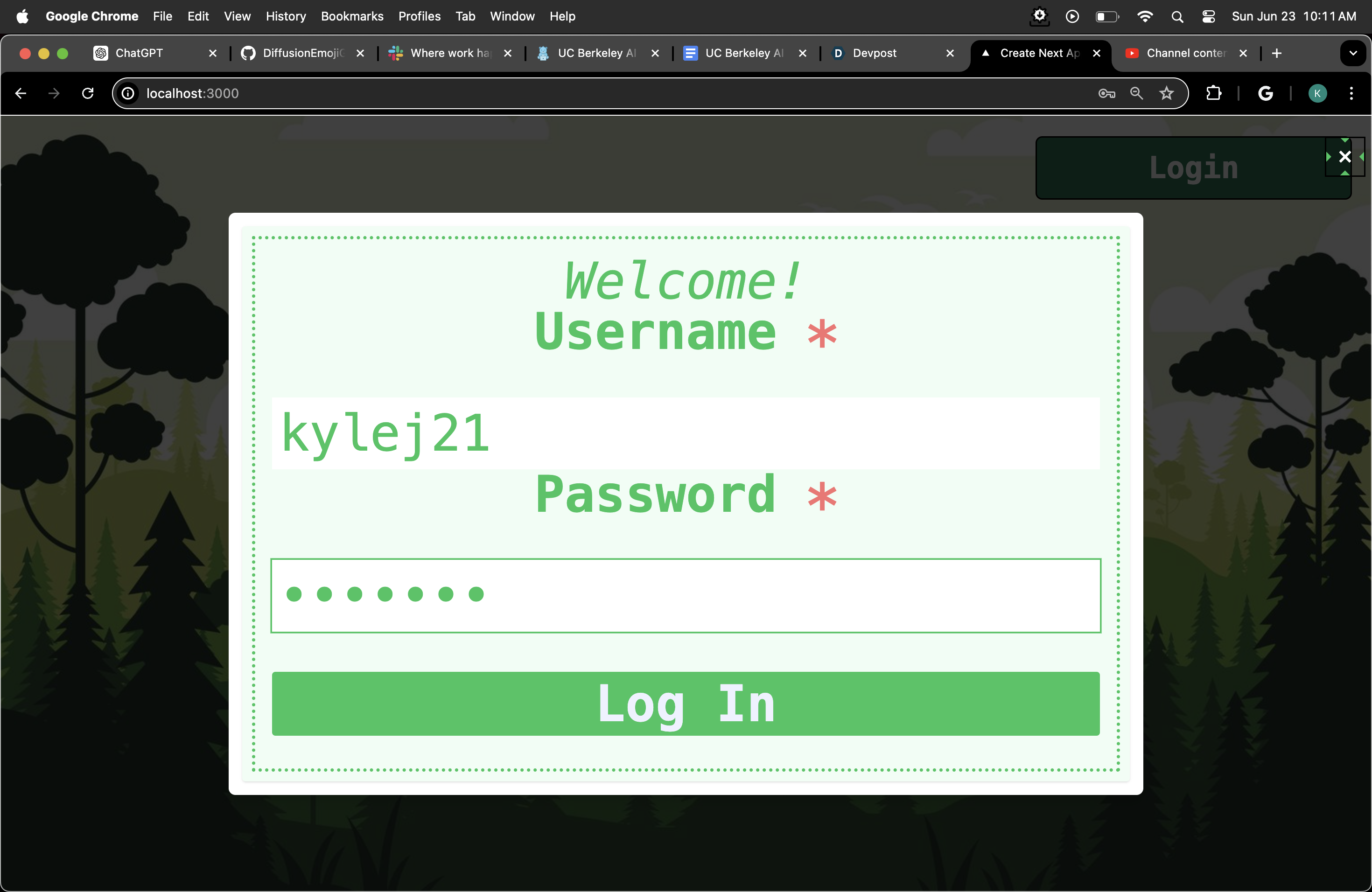Open macOS Control Center toggle icon
The height and width of the screenshot is (892, 1372).
coord(1208,17)
